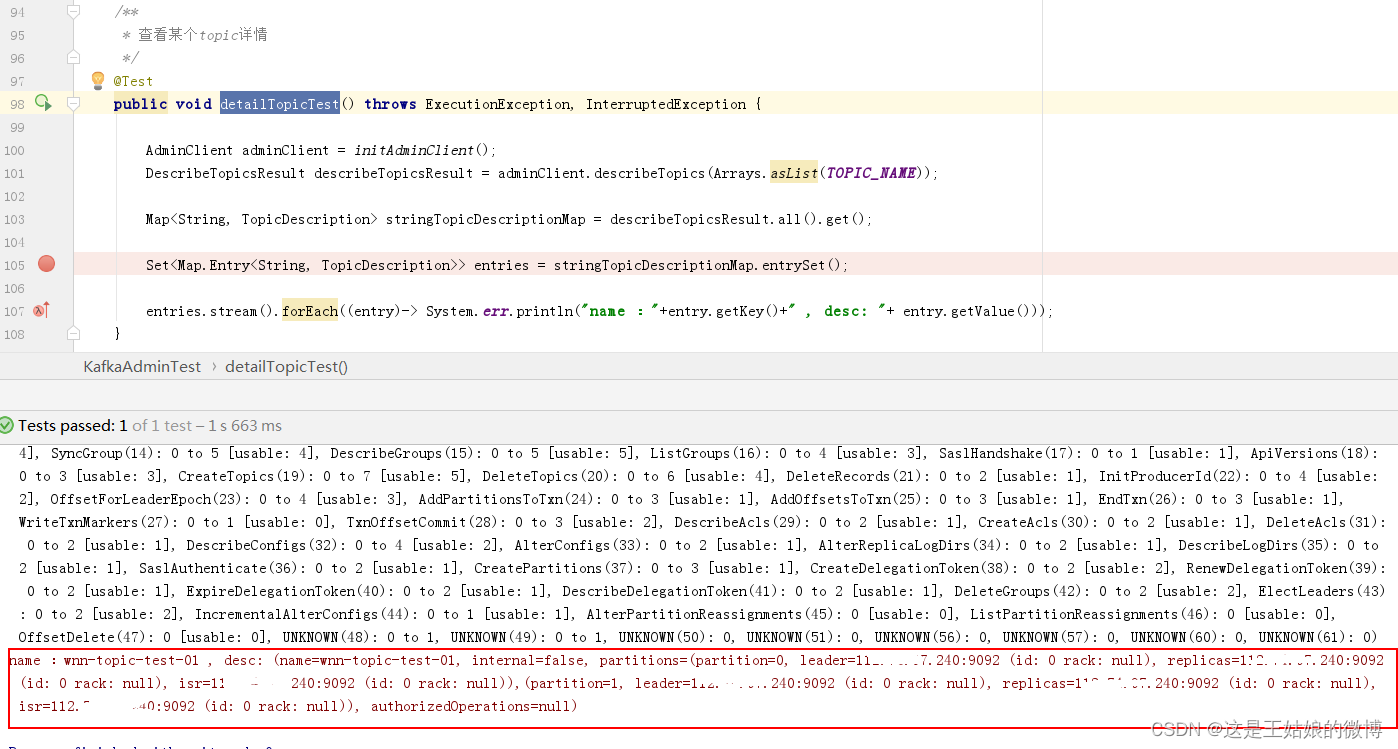Click the highlighted forEach method call

click(x=310, y=310)
